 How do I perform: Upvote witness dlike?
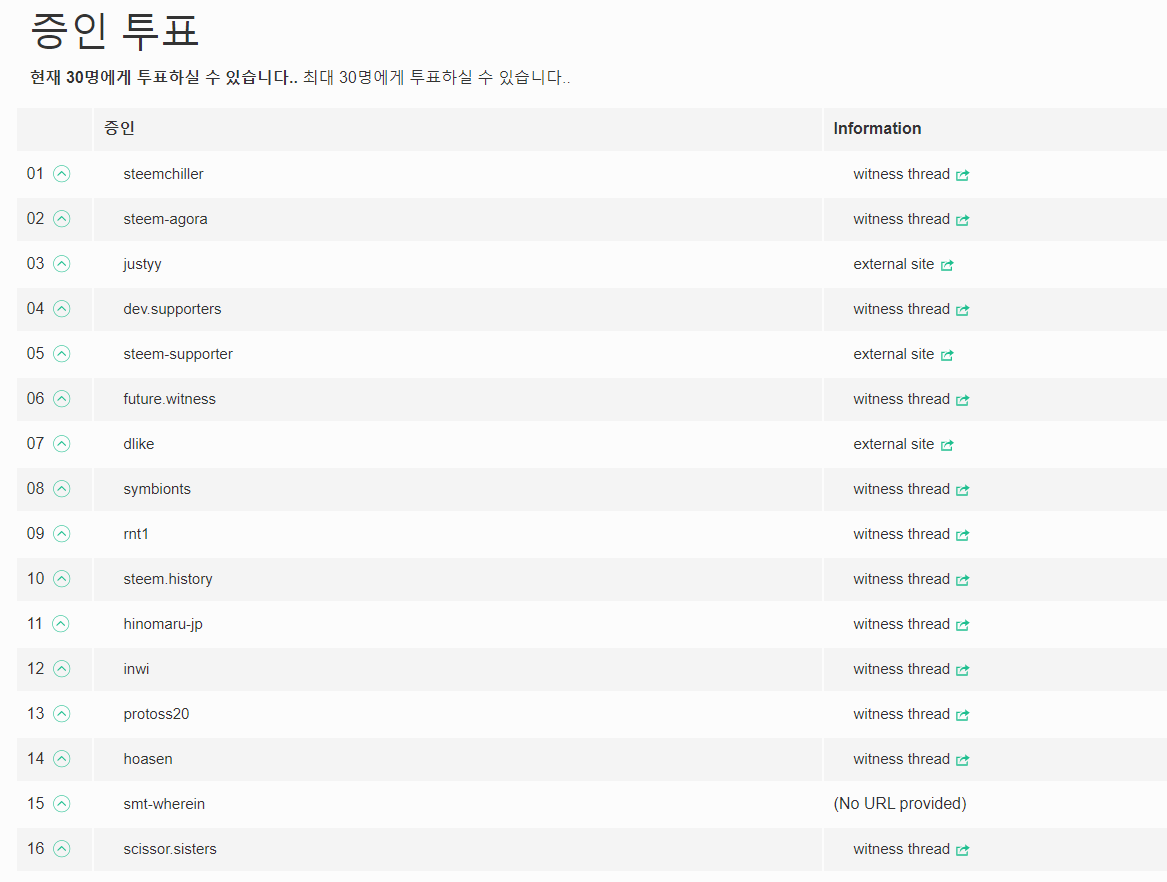point(62,444)
